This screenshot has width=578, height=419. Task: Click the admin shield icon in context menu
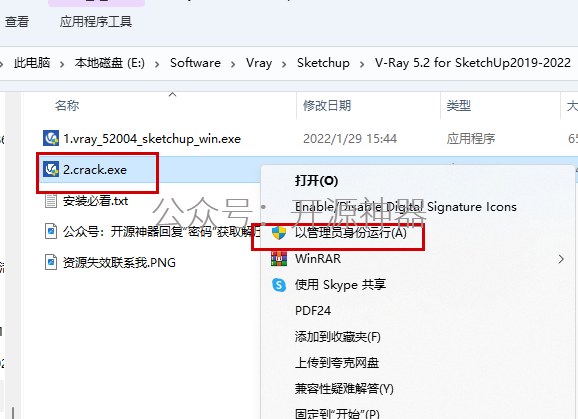(279, 233)
